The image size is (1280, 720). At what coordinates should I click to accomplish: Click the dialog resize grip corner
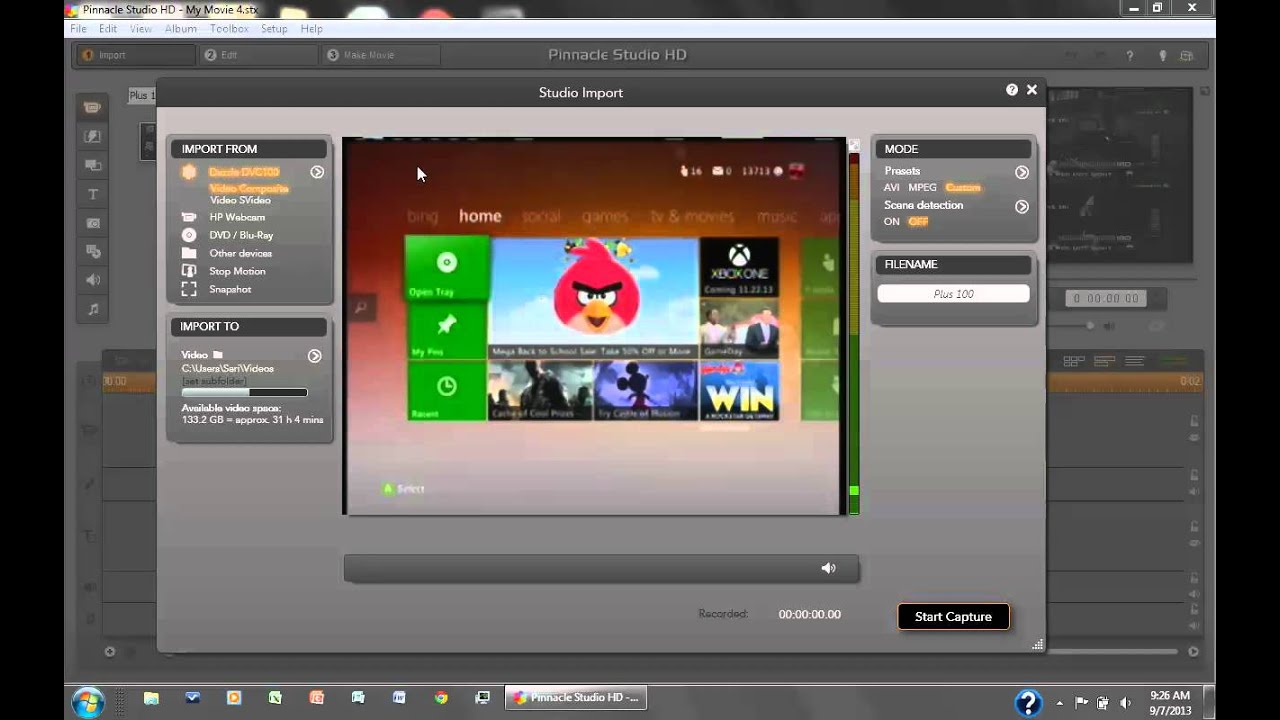point(1037,645)
